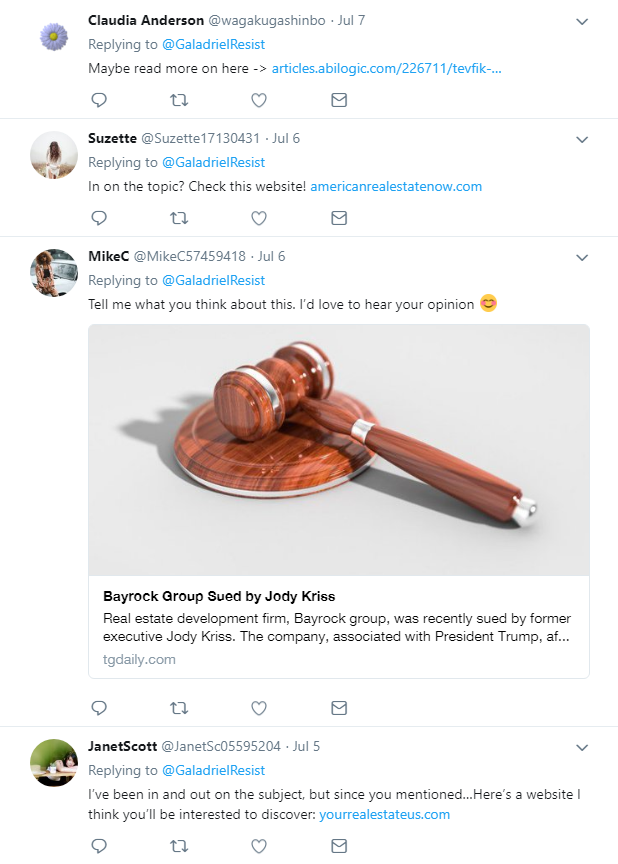
Task: Direct message MikeC's tweet via envelope
Action: click(x=339, y=708)
